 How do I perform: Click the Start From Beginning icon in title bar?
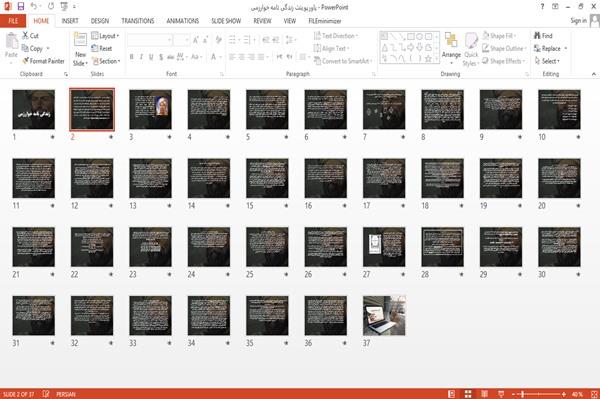click(x=64, y=7)
